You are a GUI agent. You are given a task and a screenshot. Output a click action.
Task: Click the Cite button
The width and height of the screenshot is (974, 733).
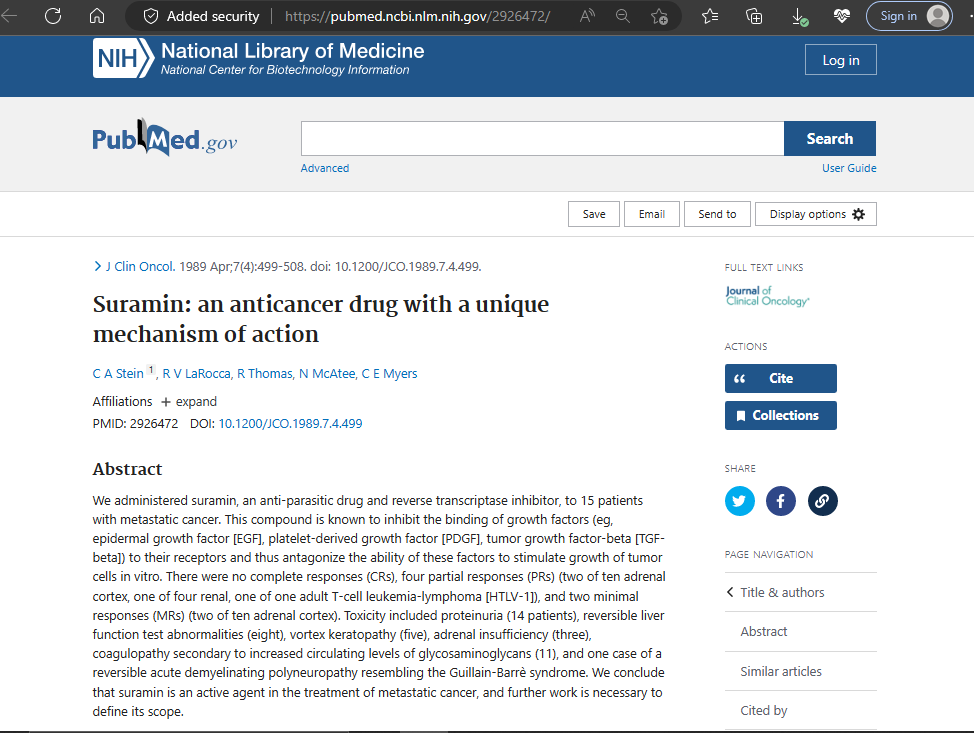(781, 378)
